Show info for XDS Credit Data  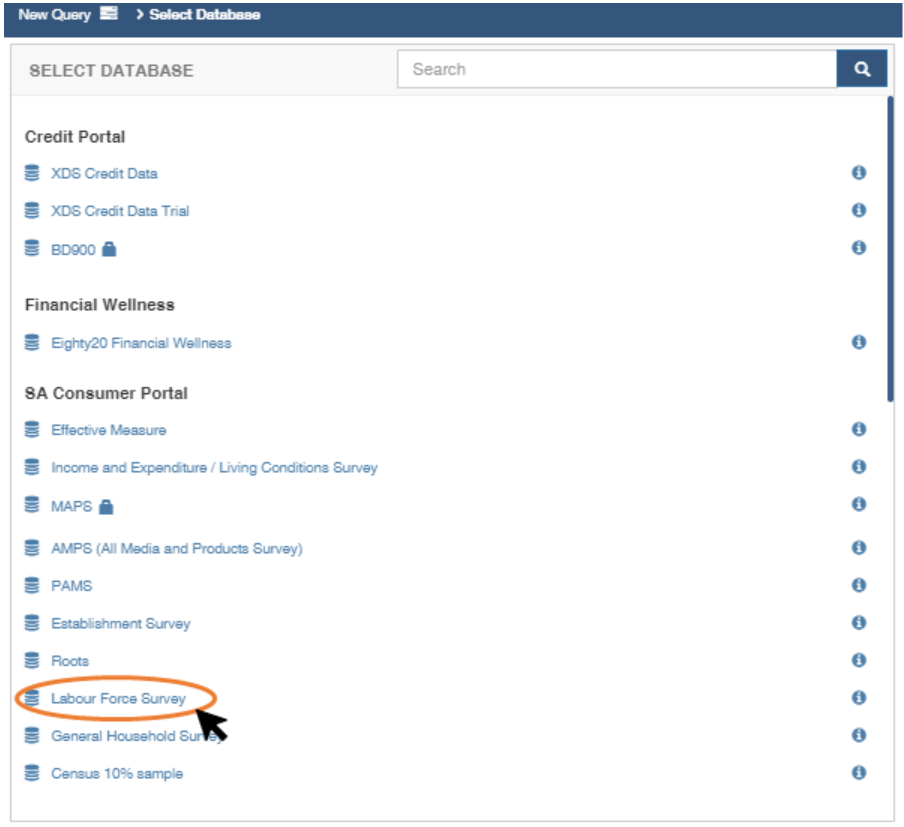859,172
